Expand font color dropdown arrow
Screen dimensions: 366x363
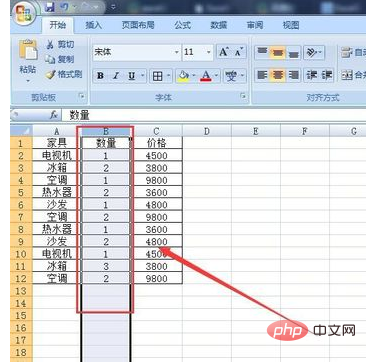click(217, 76)
